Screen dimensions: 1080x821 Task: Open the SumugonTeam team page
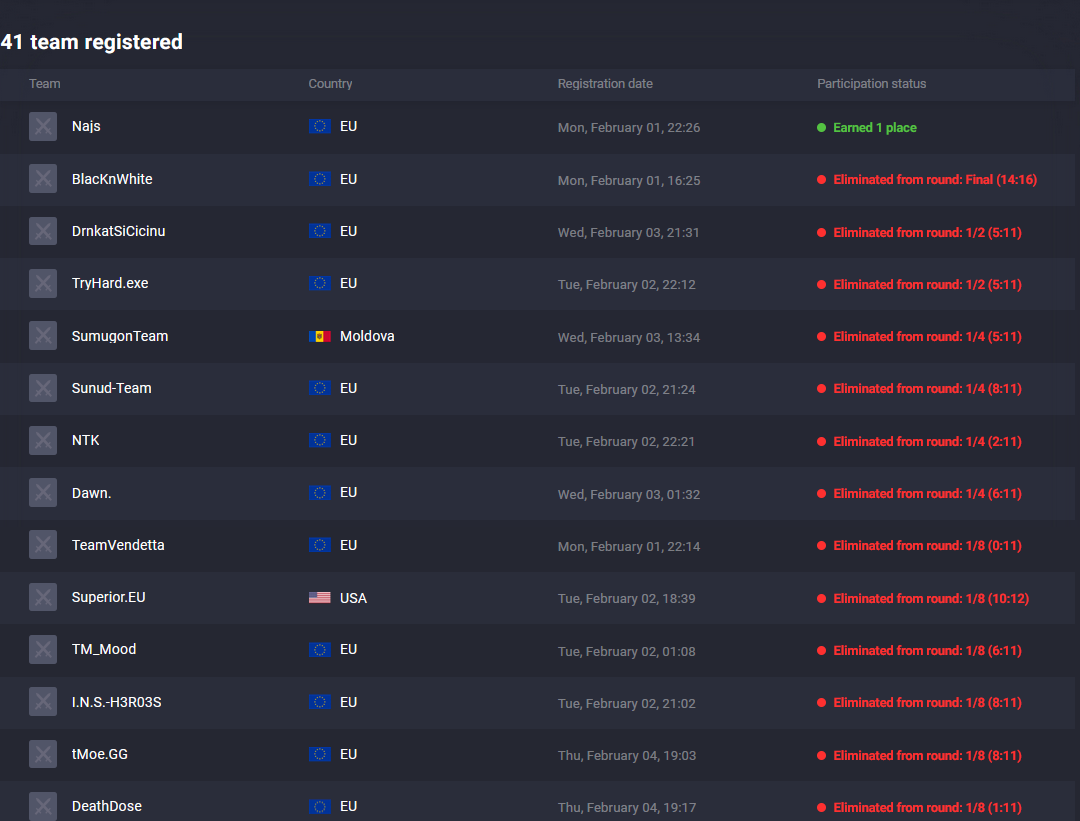pyautogui.click(x=120, y=336)
